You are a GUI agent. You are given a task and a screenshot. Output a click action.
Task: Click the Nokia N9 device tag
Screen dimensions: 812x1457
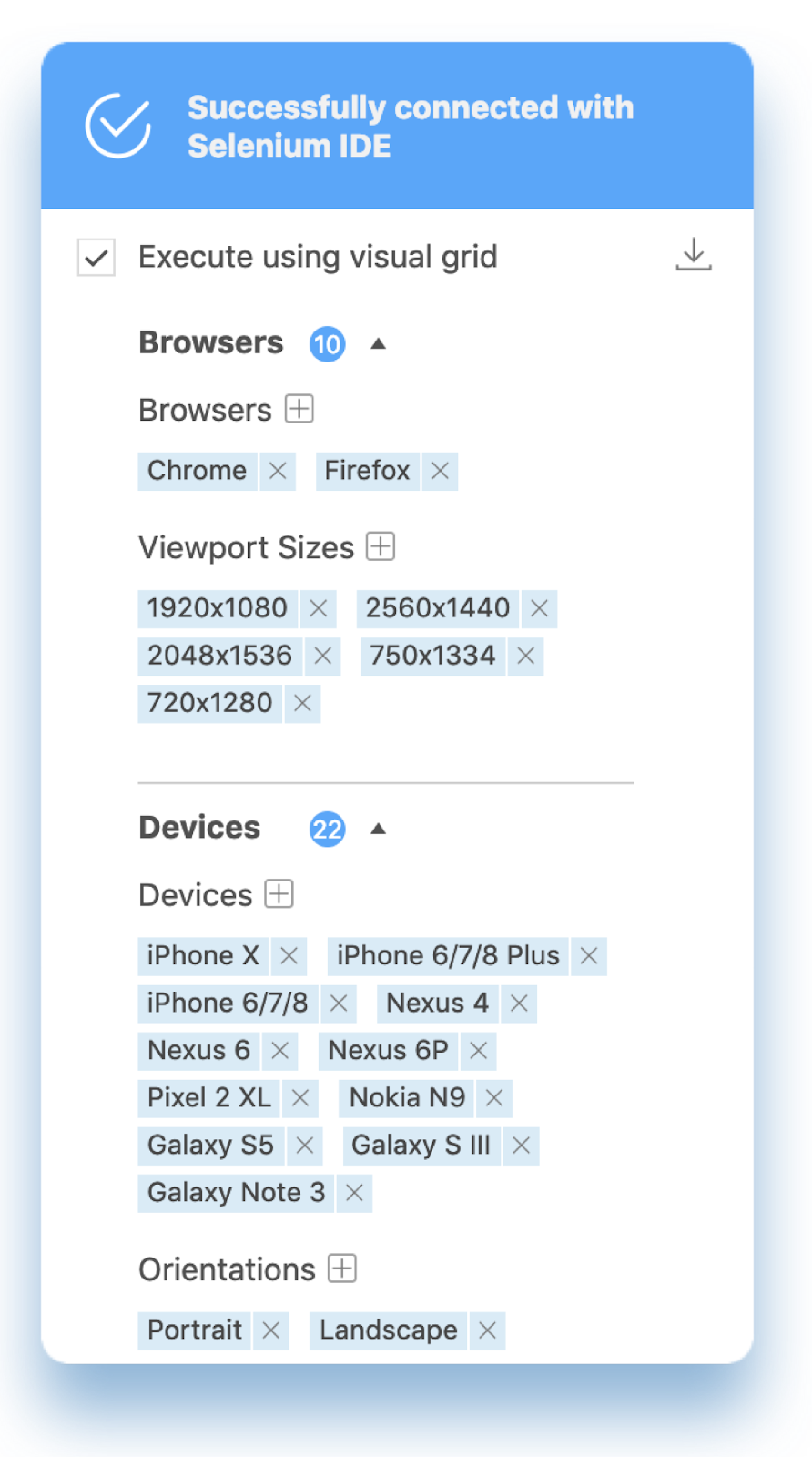pyautogui.click(x=407, y=1098)
